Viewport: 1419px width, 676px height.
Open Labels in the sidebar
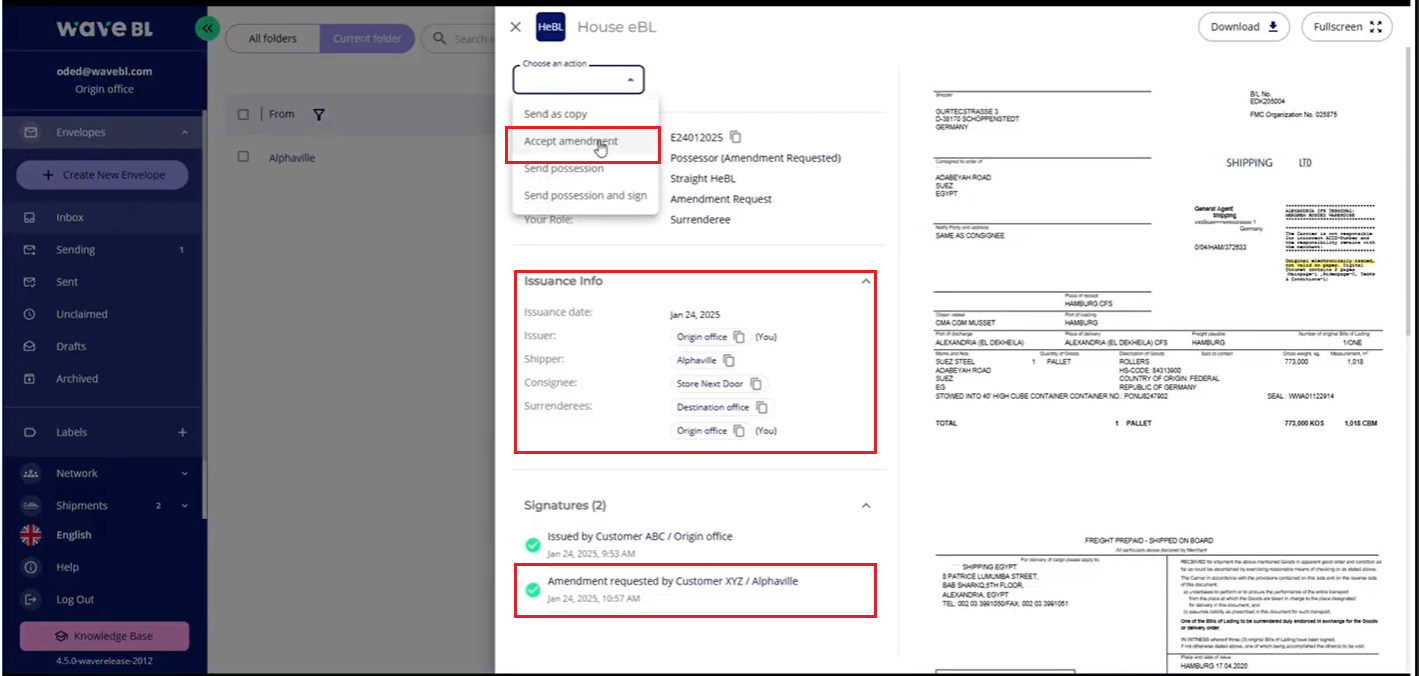coord(72,432)
